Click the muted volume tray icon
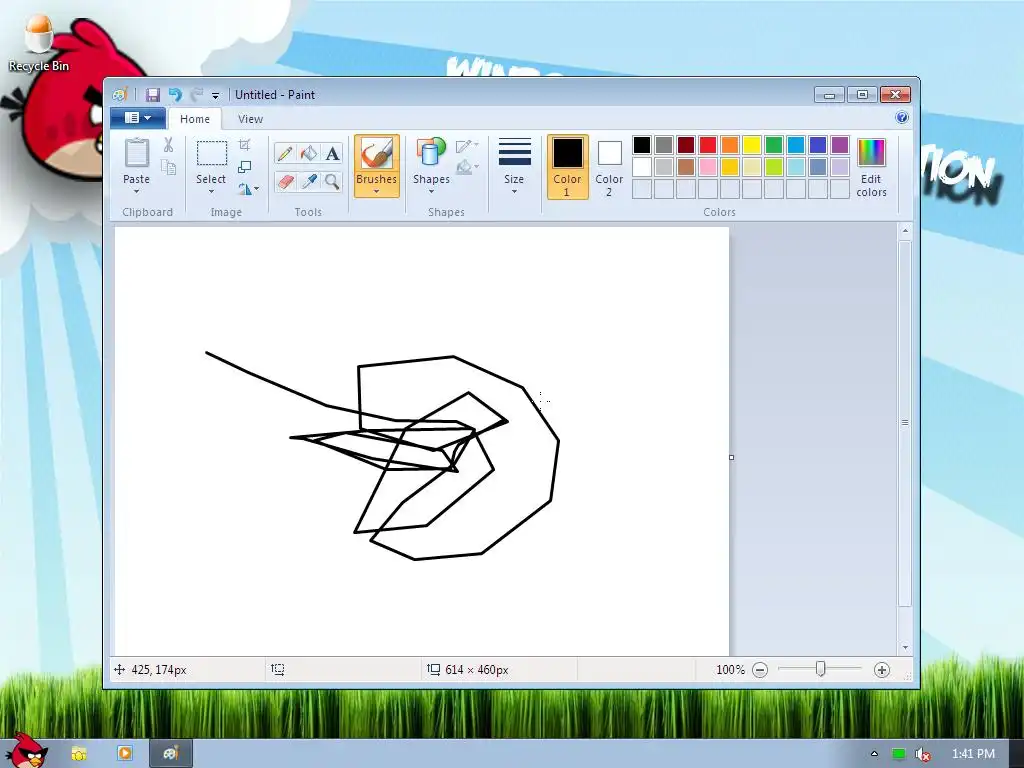Screen dimensions: 1024x768 [922, 754]
